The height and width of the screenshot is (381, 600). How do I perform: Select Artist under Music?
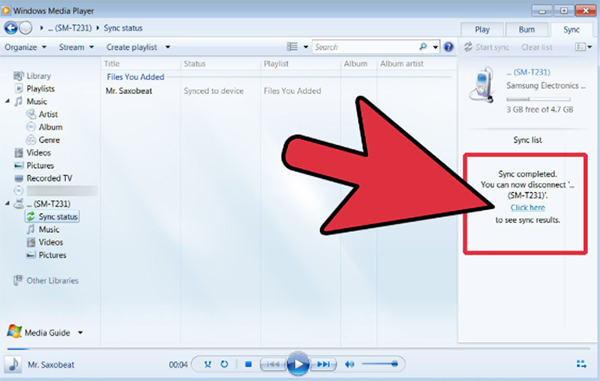tap(42, 114)
